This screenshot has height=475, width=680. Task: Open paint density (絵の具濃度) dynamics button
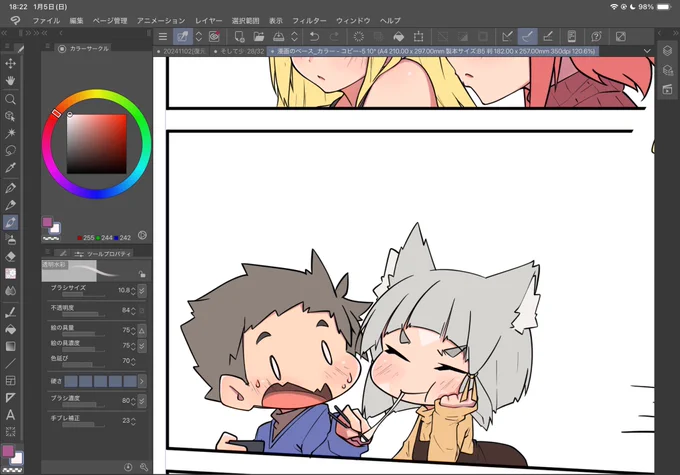pos(142,346)
